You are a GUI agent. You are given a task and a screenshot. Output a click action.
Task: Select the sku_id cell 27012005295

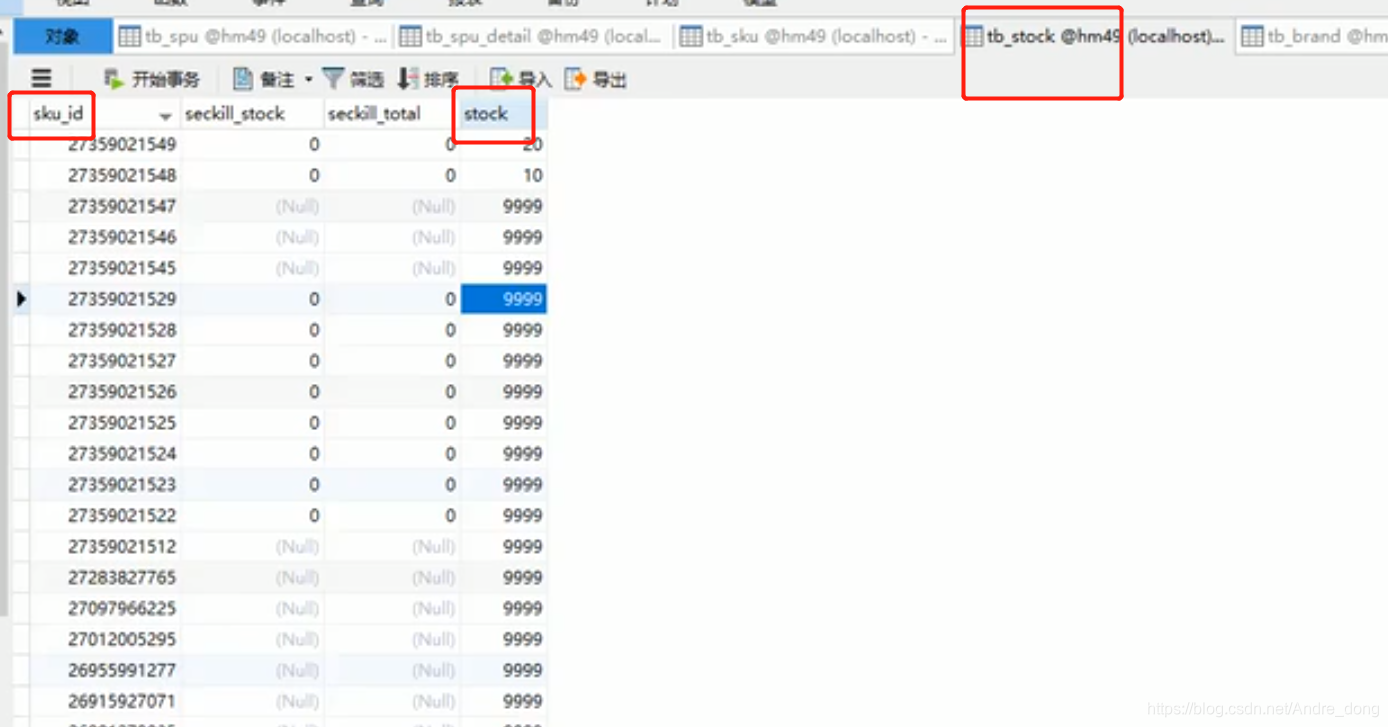click(105, 640)
